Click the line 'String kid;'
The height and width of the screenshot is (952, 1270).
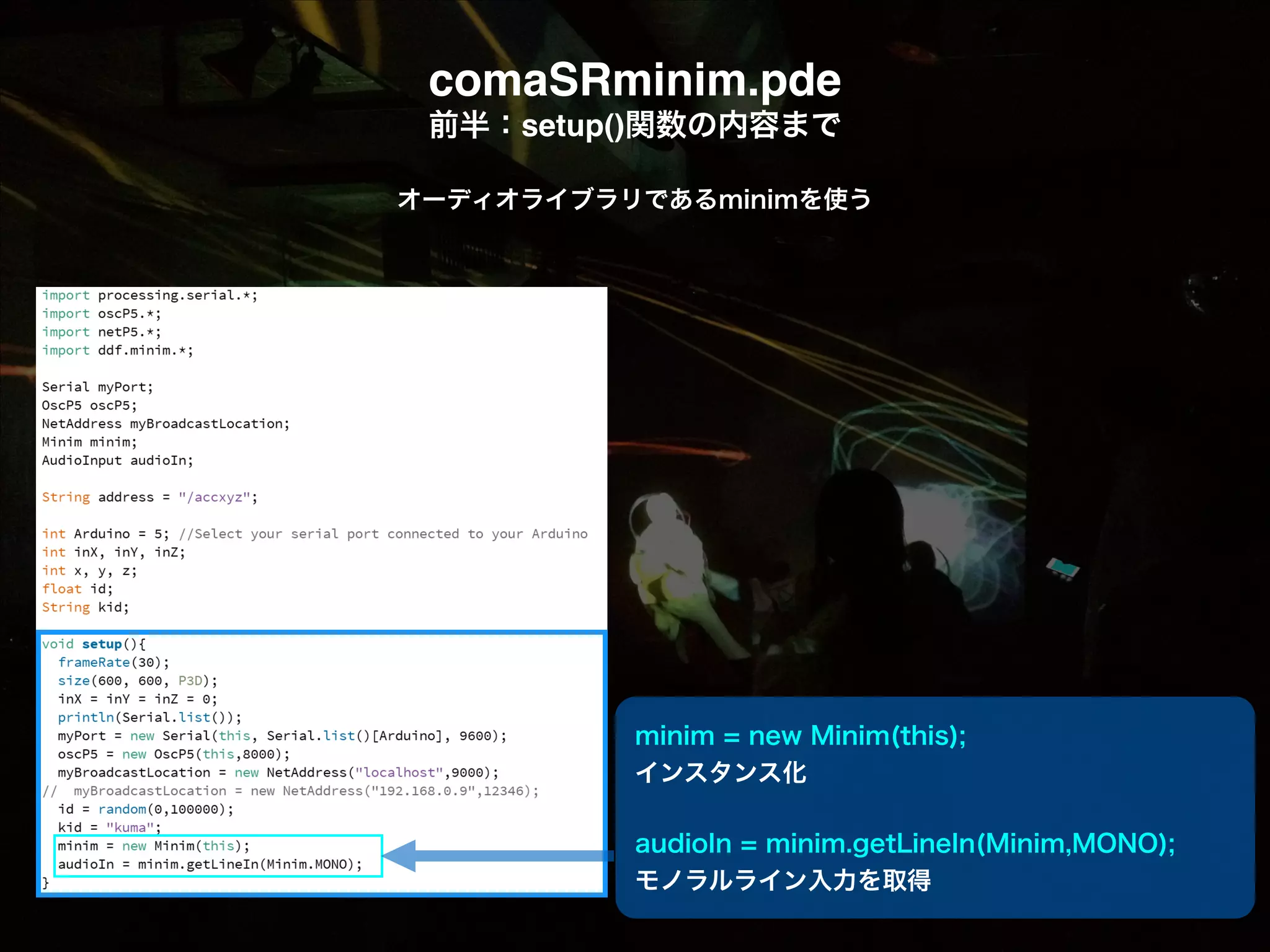click(86, 607)
